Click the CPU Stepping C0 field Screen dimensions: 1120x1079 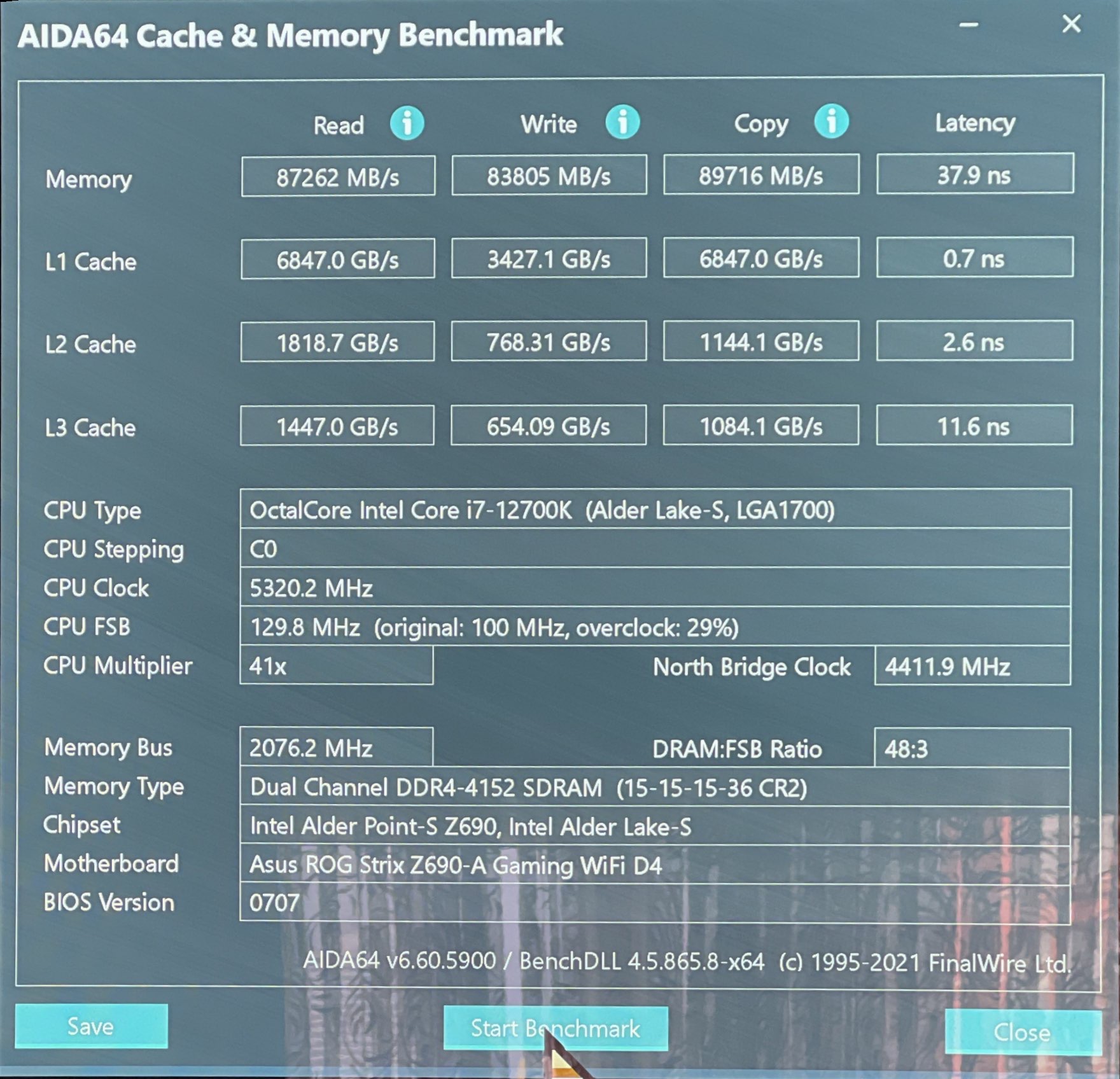(655, 548)
